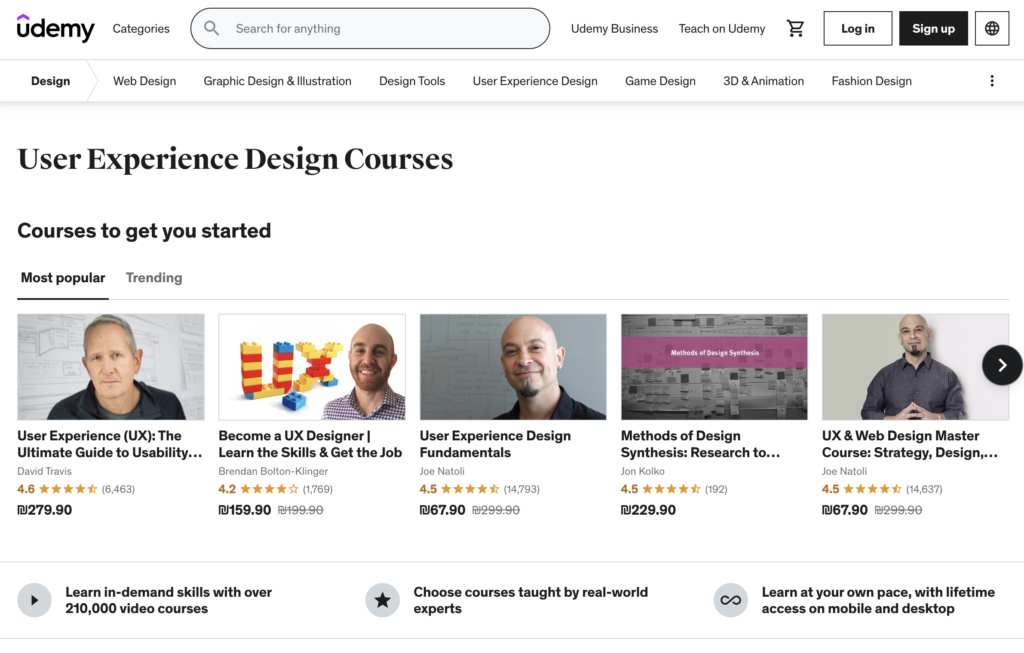Click the User Experience Design Courses heading
1024x653 pixels.
coord(235,159)
